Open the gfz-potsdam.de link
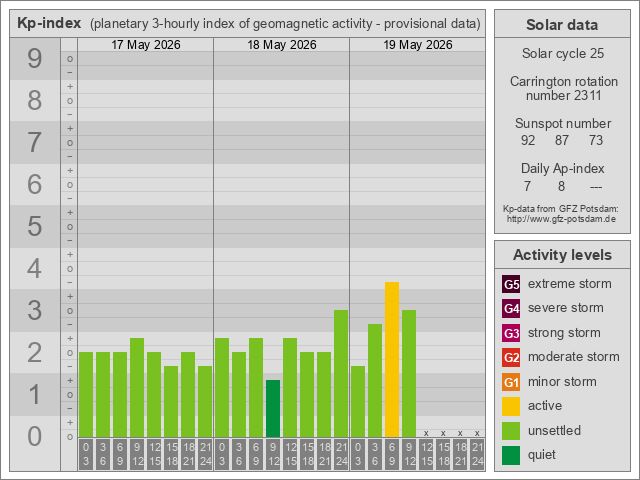The width and height of the screenshot is (640, 480). coord(562,219)
